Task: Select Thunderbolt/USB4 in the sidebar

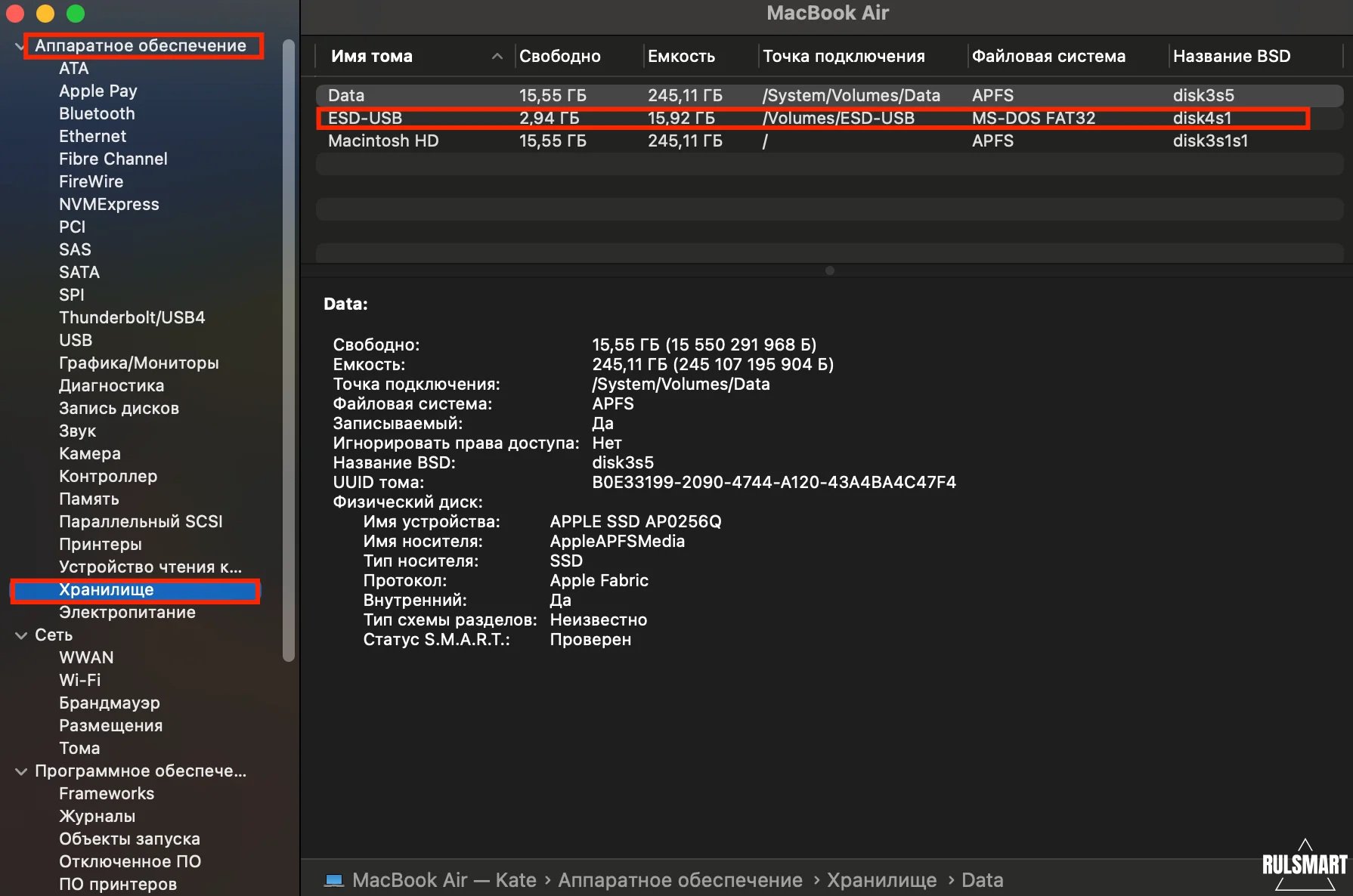Action: click(132, 318)
